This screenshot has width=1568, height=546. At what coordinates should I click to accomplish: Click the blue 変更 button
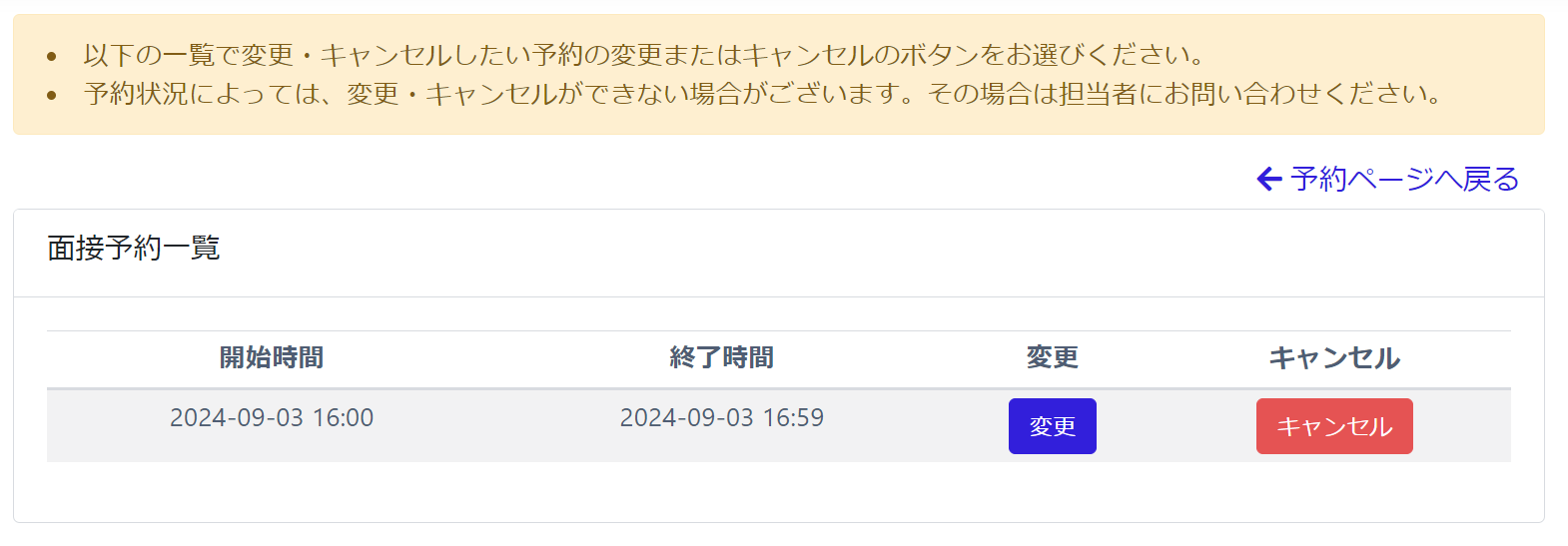coord(1053,426)
